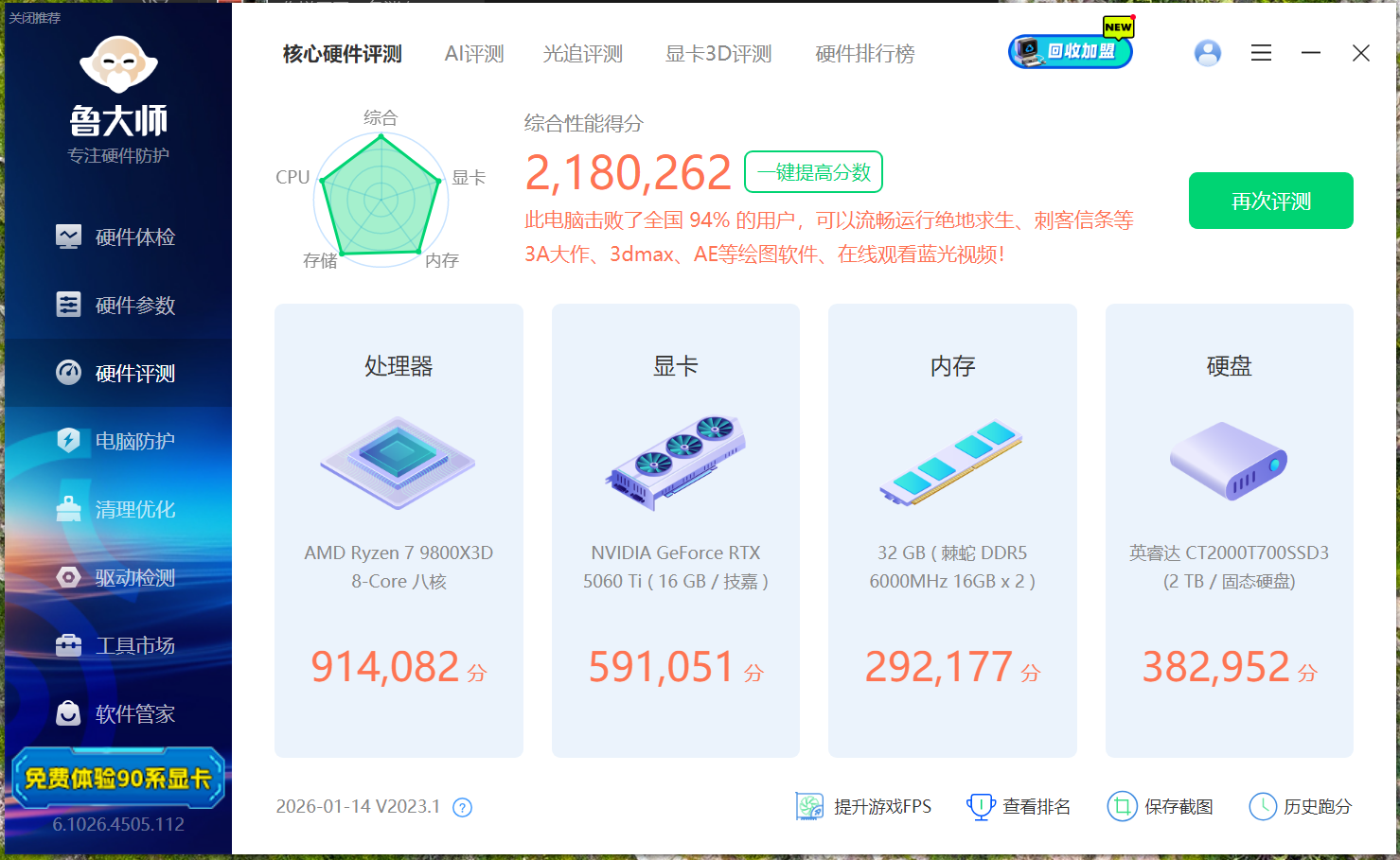Click the 鲁大师 mascot logo
Screen dimensions: 1400x860
tap(118, 65)
